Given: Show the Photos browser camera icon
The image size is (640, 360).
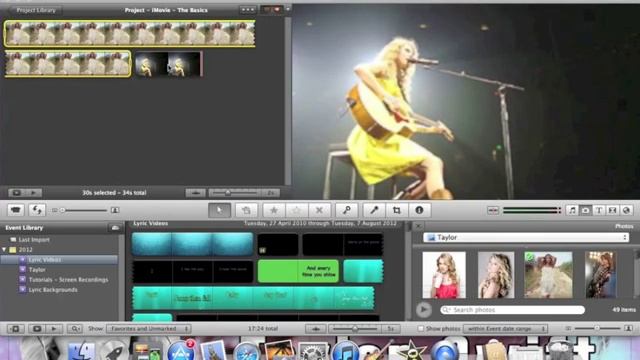Looking at the screenshot, I should (x=586, y=210).
